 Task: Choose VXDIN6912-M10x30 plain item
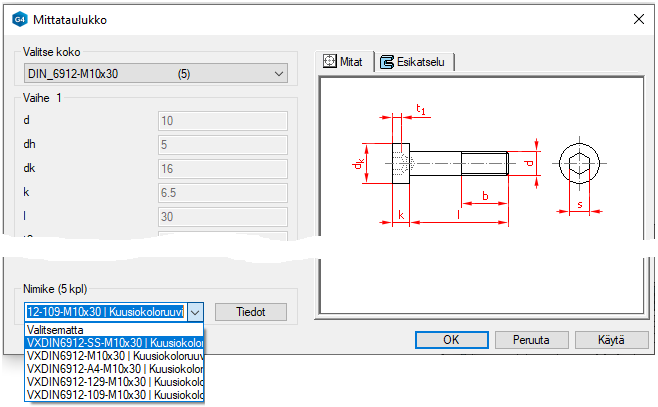[114, 356]
